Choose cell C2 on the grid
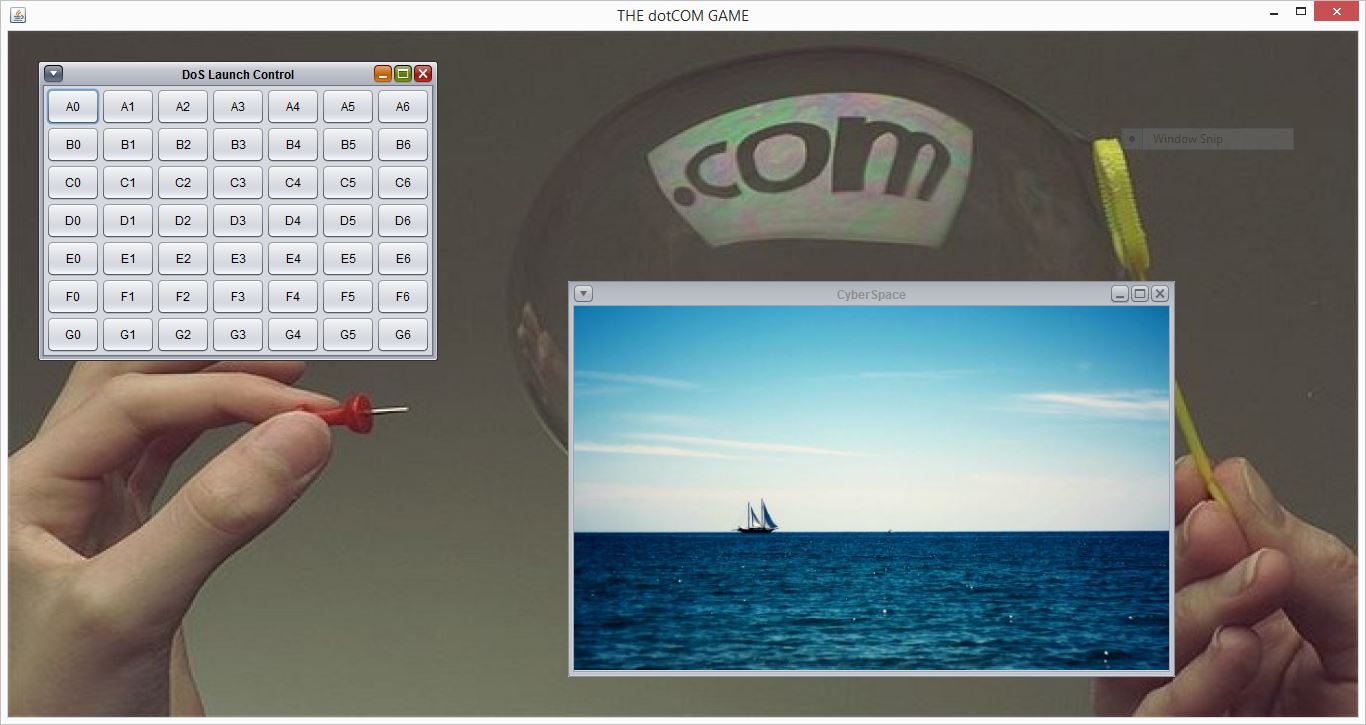Screen dimensions: 1366x725 pyautogui.click(x=183, y=183)
